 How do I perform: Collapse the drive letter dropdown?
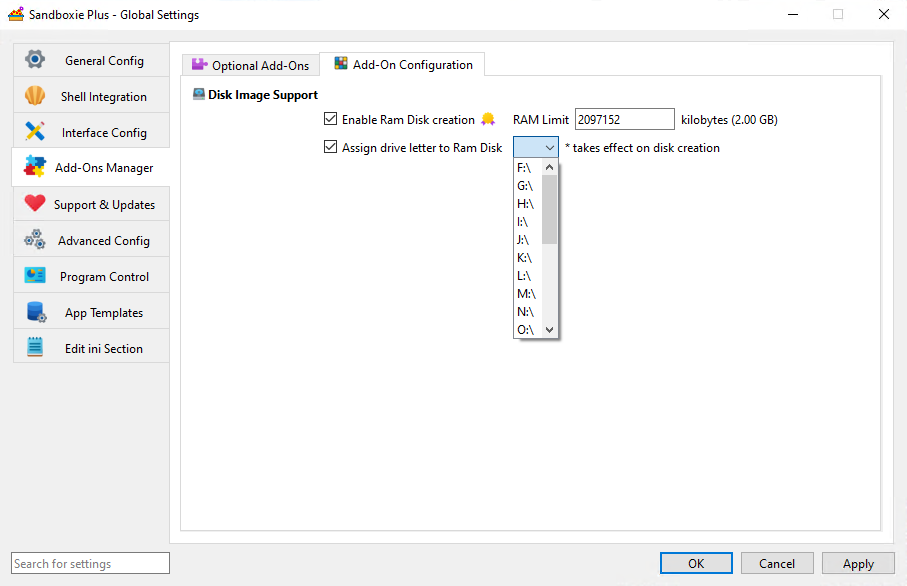coord(550,147)
